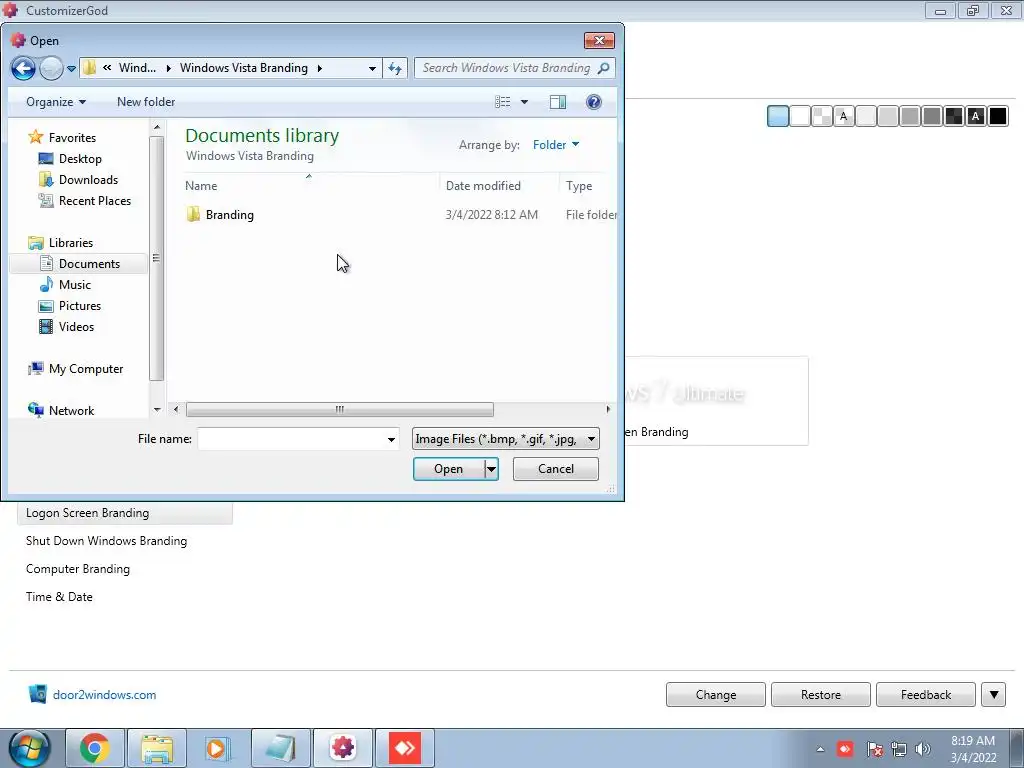Select Desktop in the navigation pane
Viewport: 1024px width, 768px height.
pos(80,159)
